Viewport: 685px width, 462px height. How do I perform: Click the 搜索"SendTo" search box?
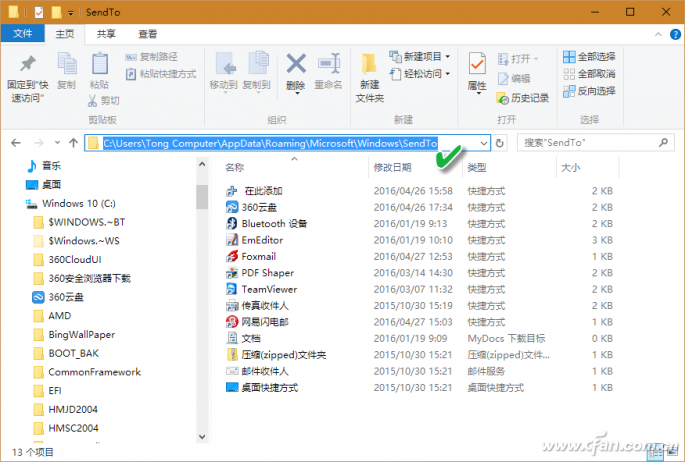pyautogui.click(x=595, y=143)
